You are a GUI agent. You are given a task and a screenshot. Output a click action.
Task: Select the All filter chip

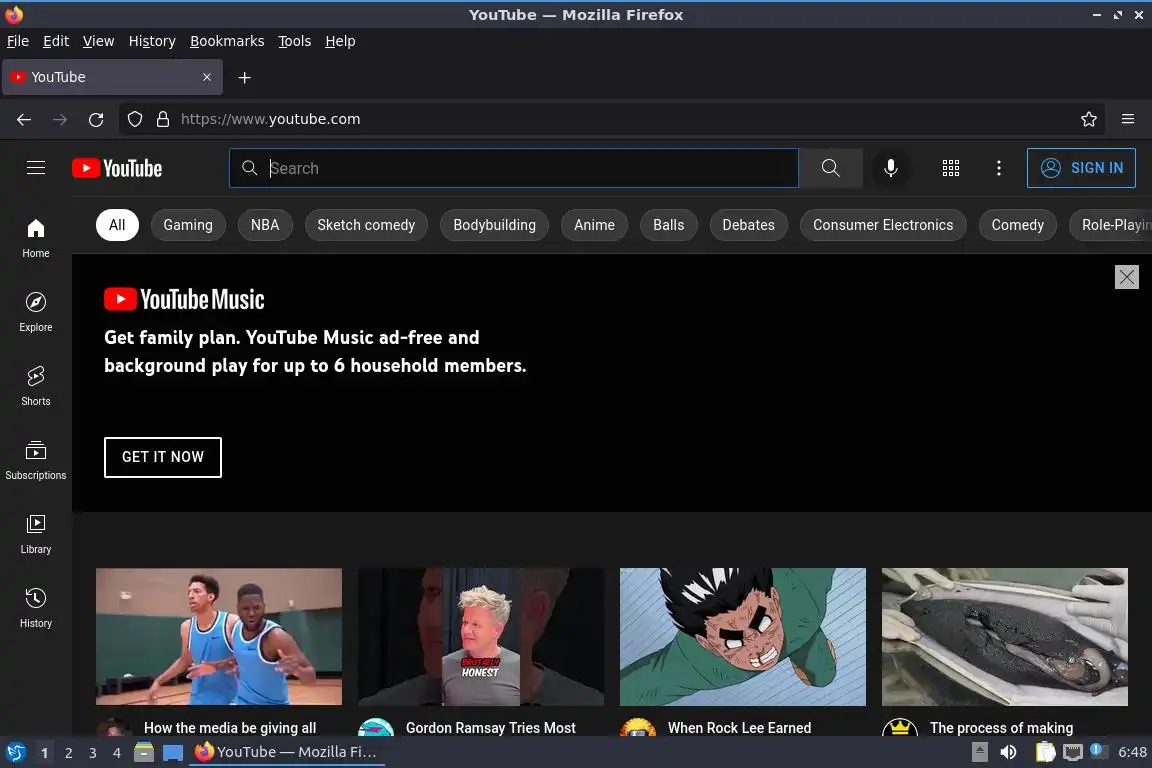pyautogui.click(x=117, y=225)
